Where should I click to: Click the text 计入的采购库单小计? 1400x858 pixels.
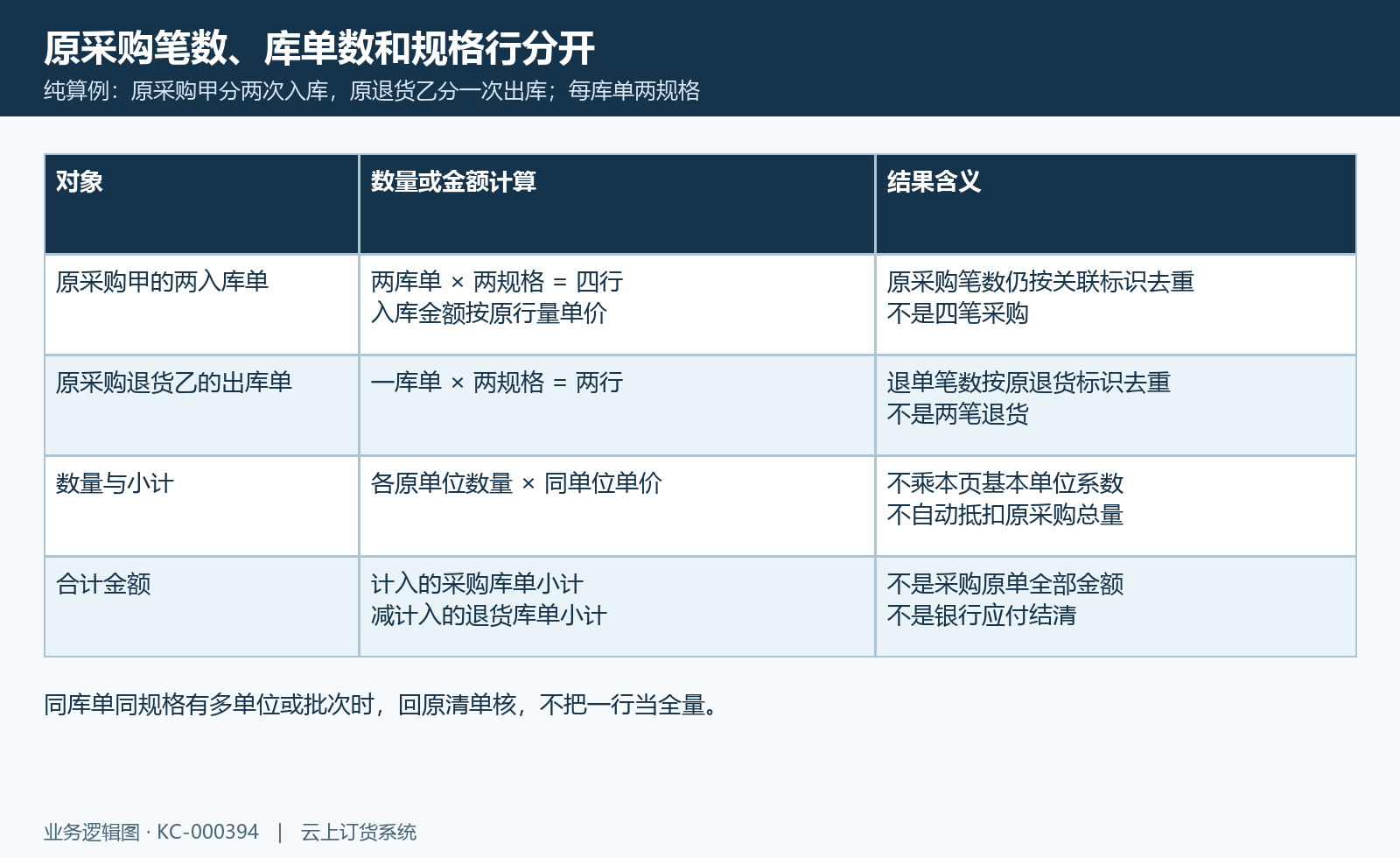[x=477, y=584]
